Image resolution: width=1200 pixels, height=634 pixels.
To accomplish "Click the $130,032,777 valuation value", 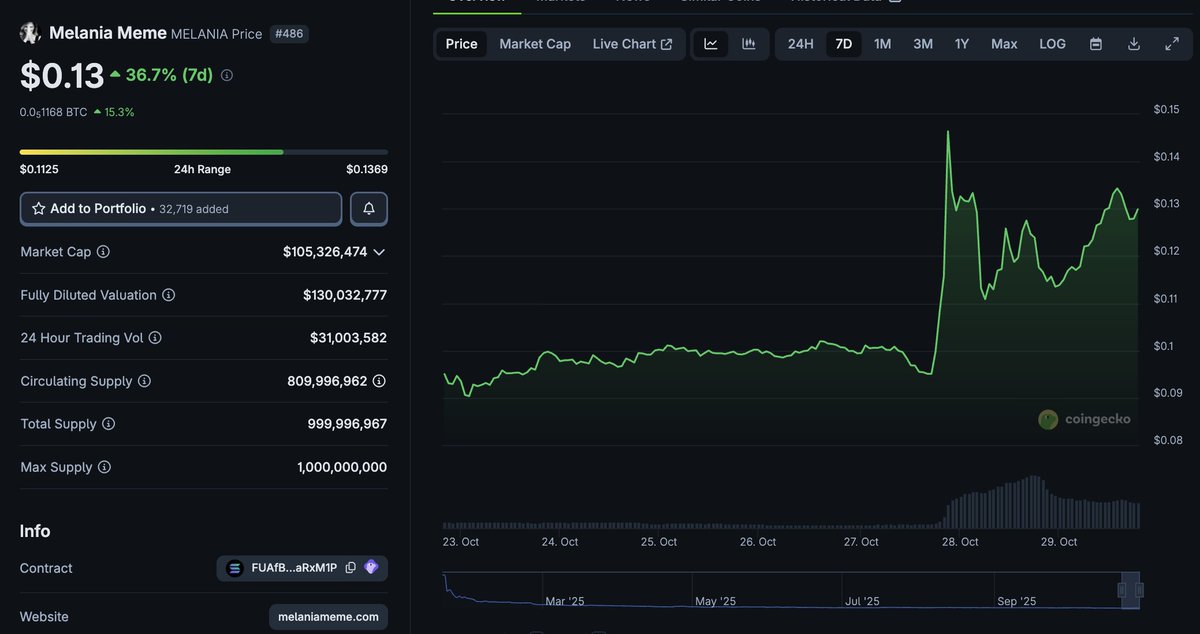I will pyautogui.click(x=345, y=295).
